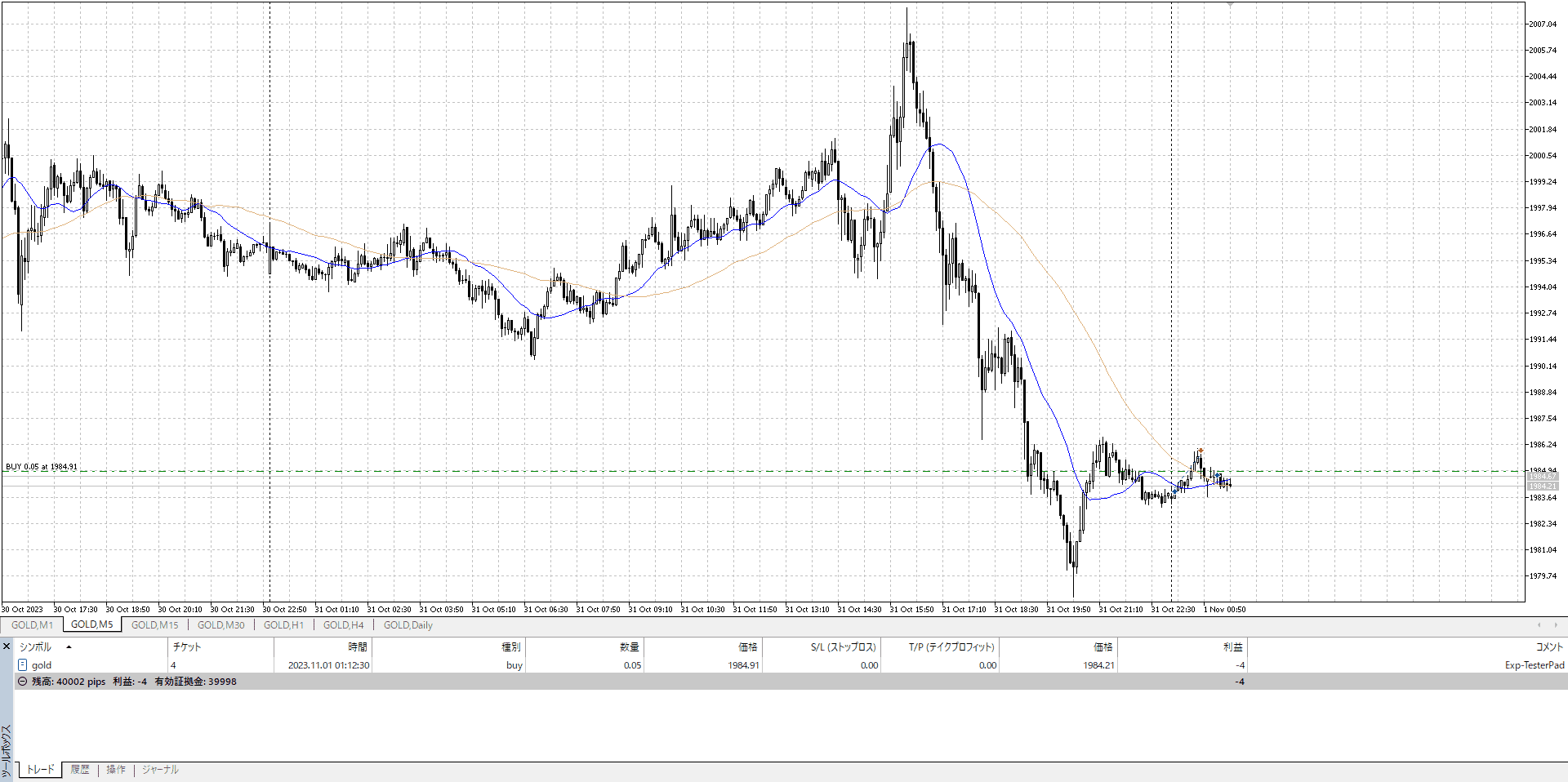Image resolution: width=1568 pixels, height=782 pixels.
Task: Click the balance summary row circle icon
Action: [23, 682]
